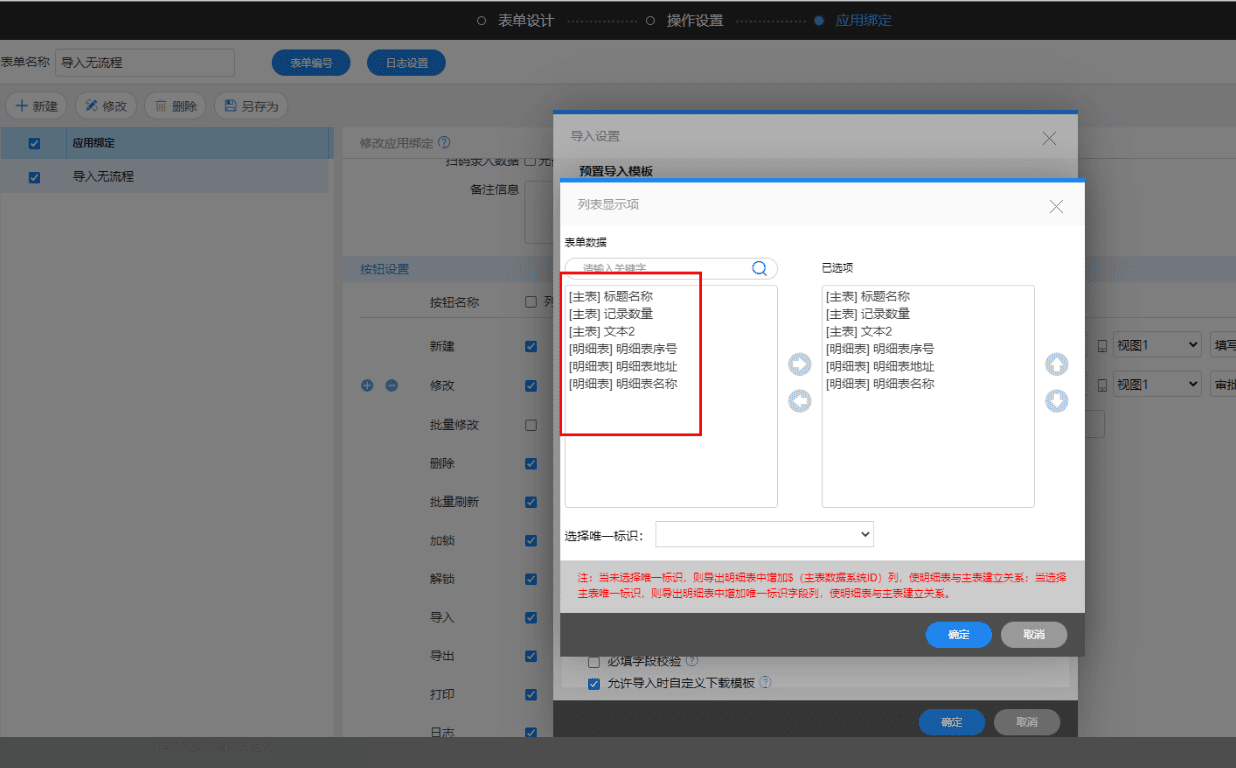Select [明细表] 明细表地址 in 表单数据 list
Image resolution: width=1236 pixels, height=768 pixels.
tap(623, 366)
